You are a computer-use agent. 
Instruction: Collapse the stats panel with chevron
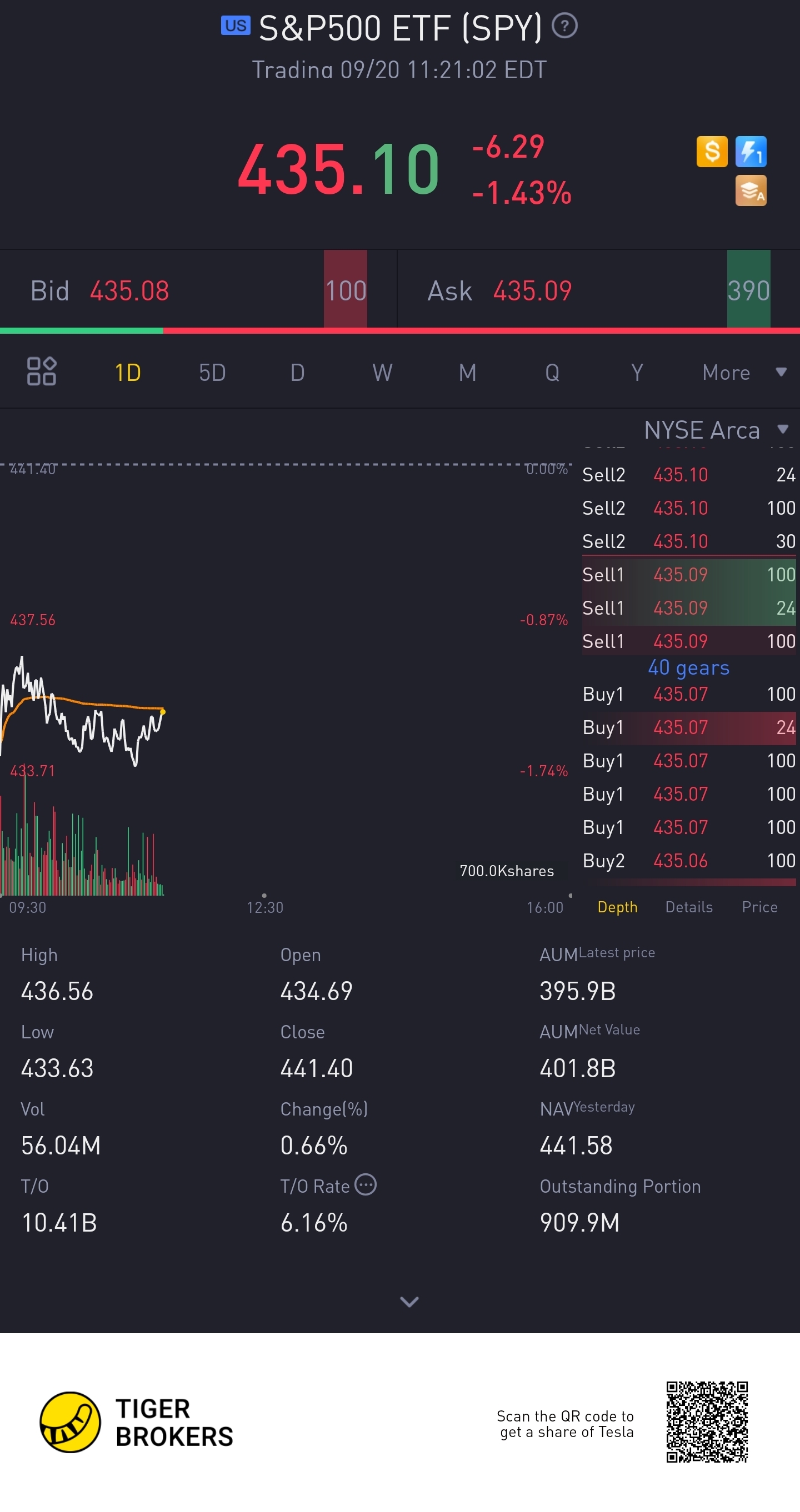(409, 1302)
